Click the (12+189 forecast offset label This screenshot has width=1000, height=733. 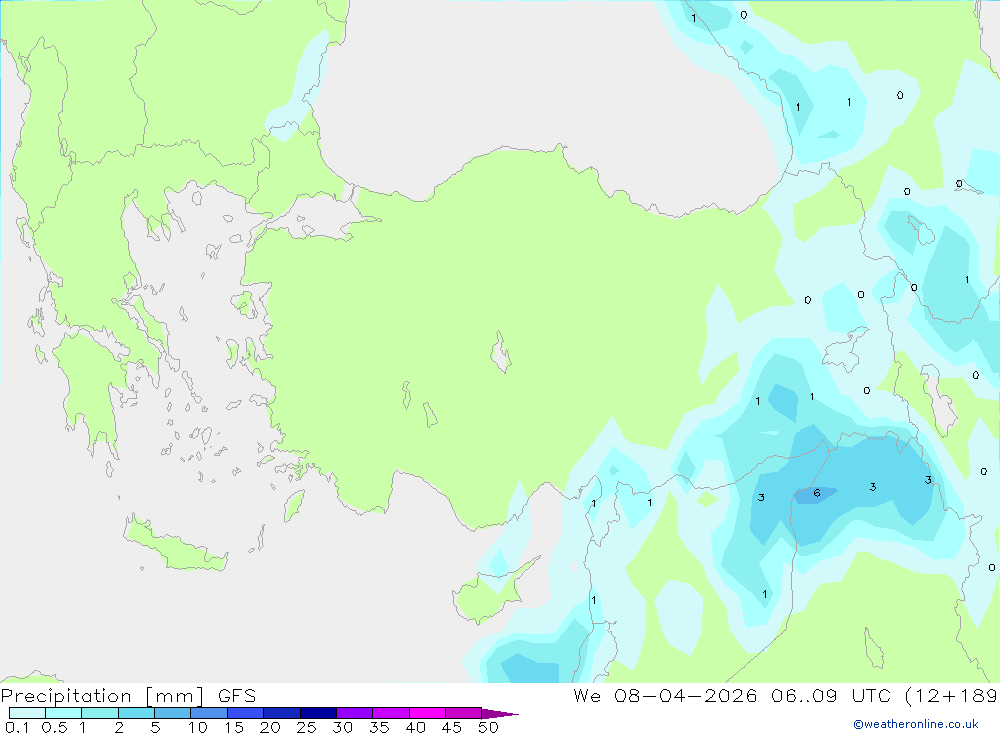click(x=951, y=696)
